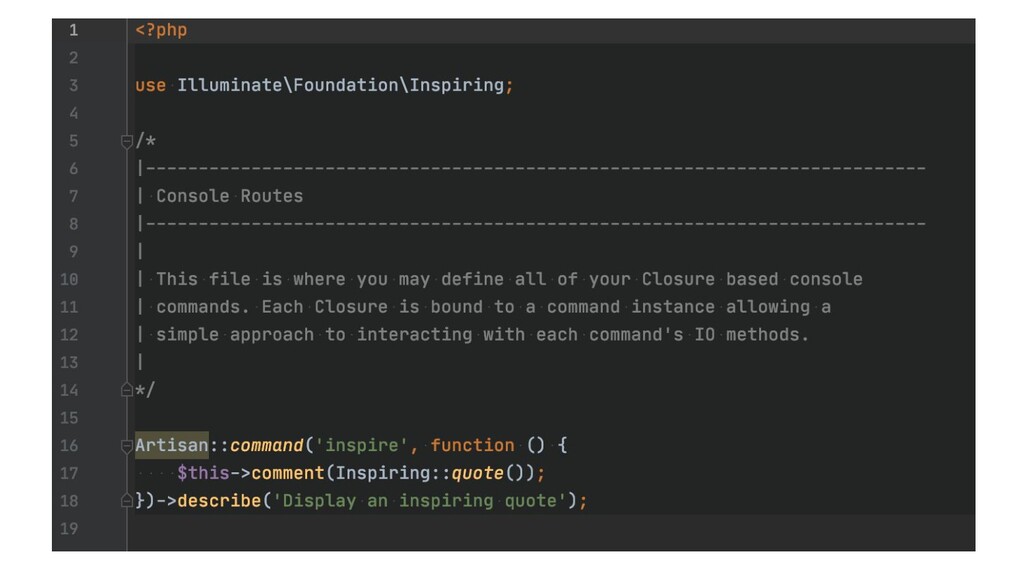Click line number 19 in the gutter
The width and height of the screenshot is (1024, 576).
click(69, 528)
